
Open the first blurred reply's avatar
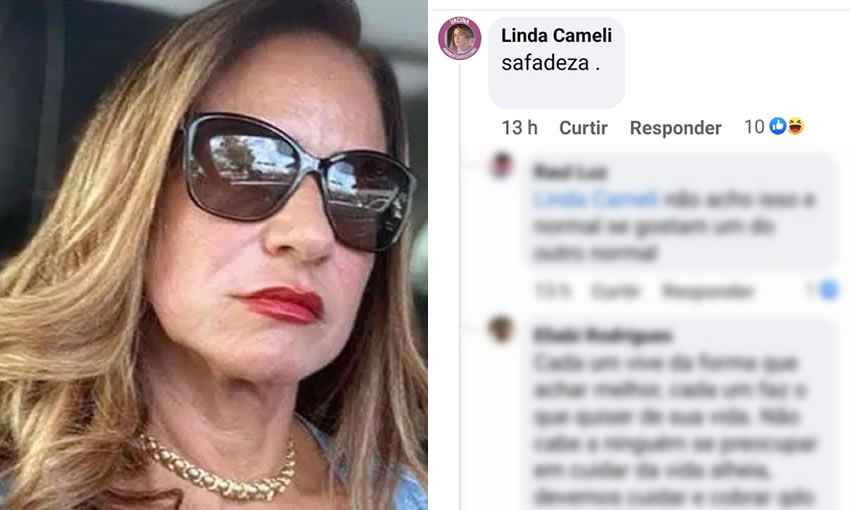coord(501,165)
